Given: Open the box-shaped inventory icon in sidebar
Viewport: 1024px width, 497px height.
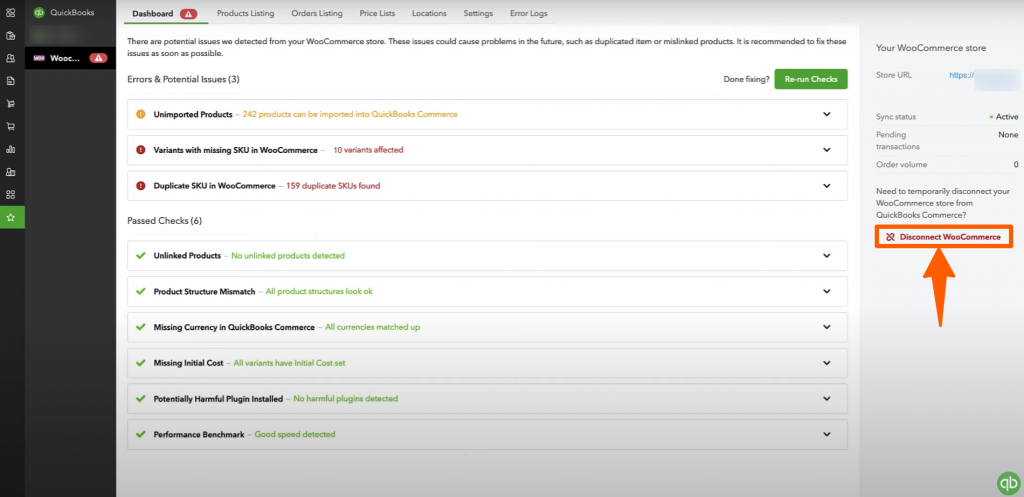Looking at the screenshot, I should (x=10, y=35).
